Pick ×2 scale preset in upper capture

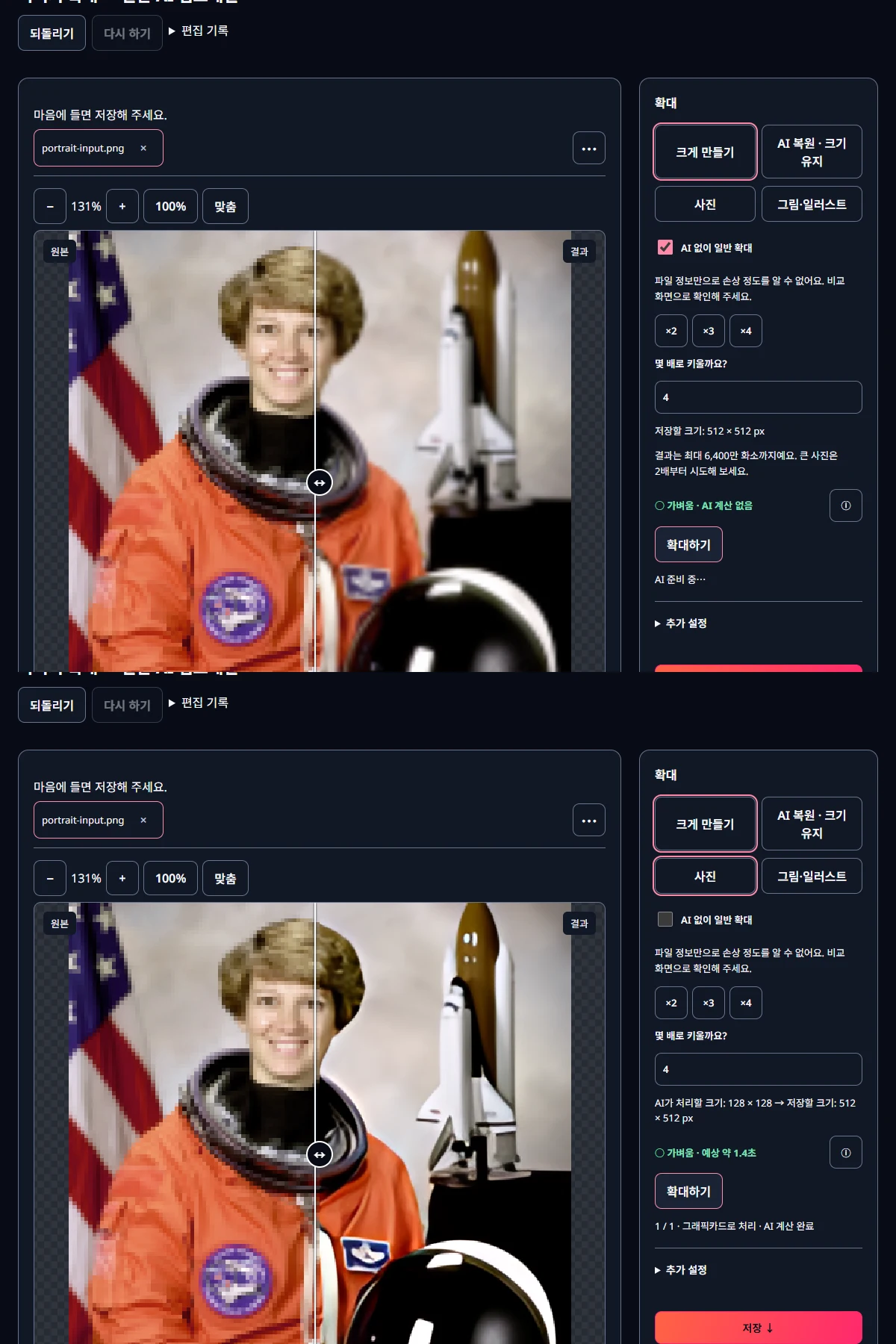pos(671,331)
